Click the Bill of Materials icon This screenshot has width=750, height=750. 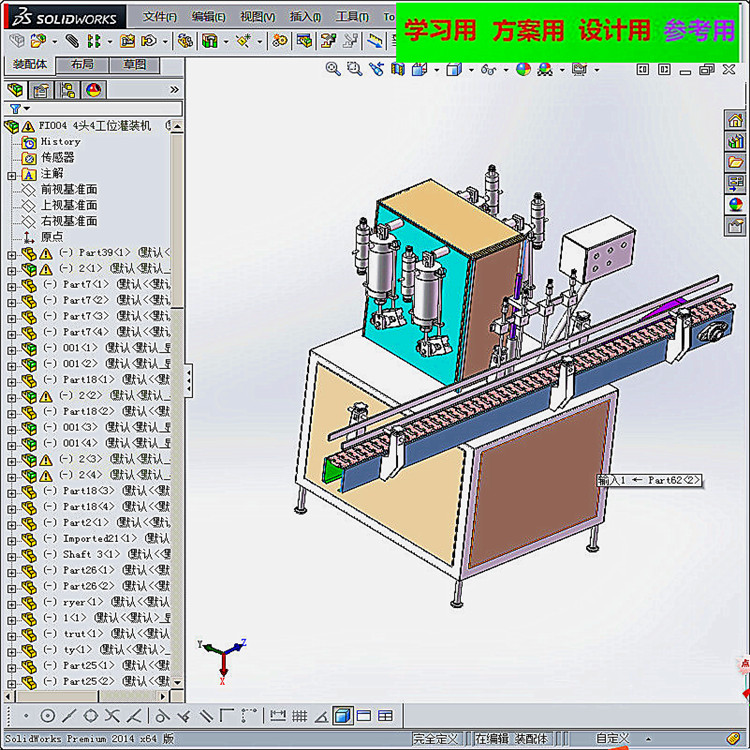pos(304,41)
